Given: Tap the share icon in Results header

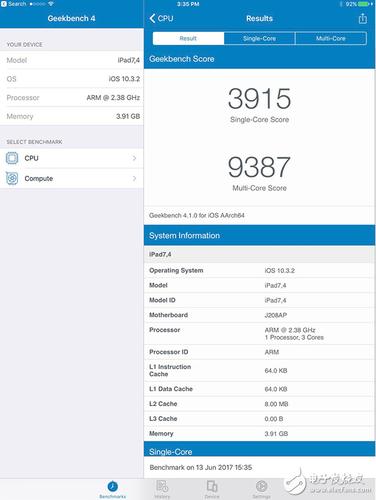Looking at the screenshot, I should (x=363, y=18).
